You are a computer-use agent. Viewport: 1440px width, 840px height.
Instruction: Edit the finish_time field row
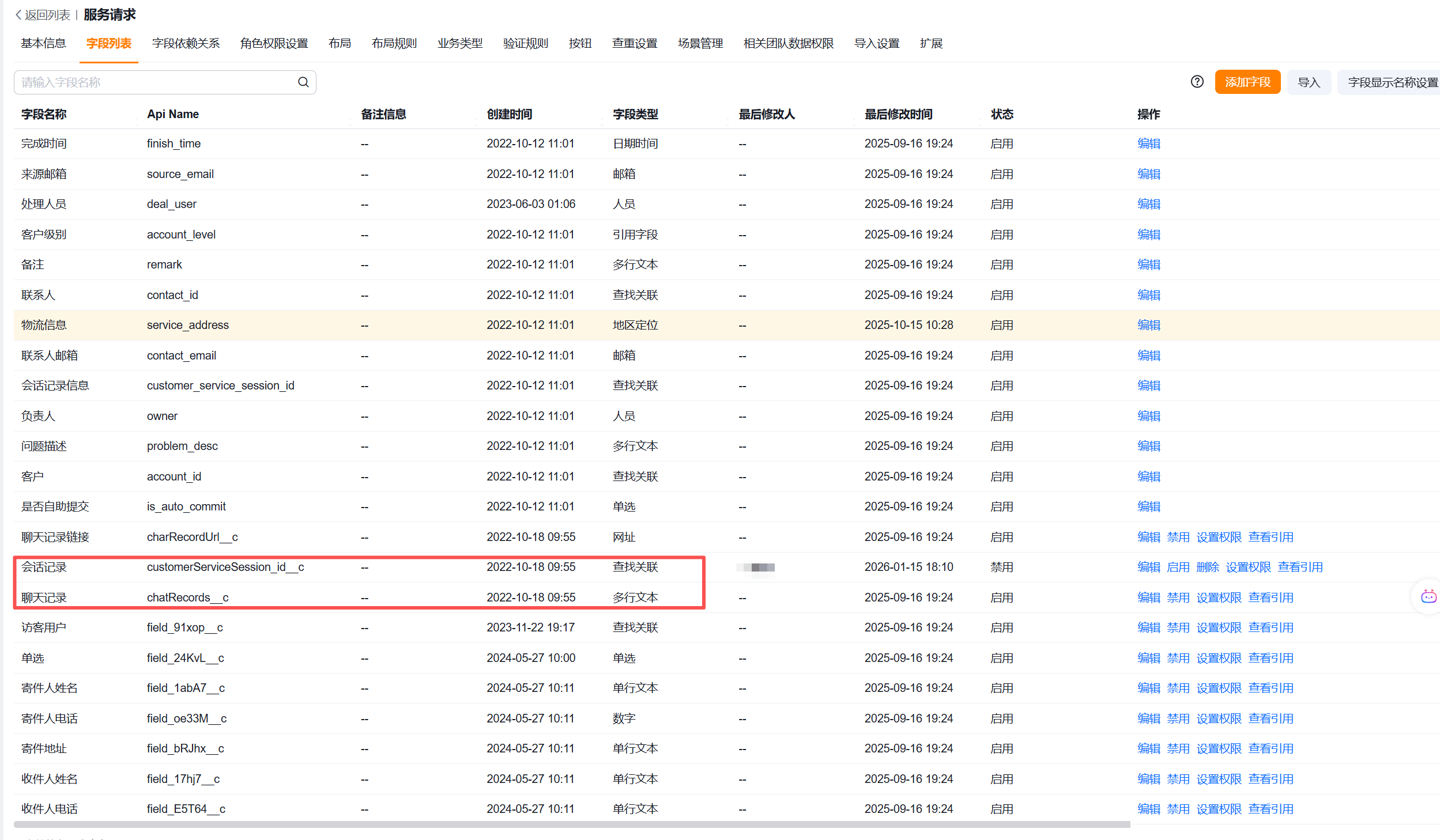click(x=1148, y=143)
